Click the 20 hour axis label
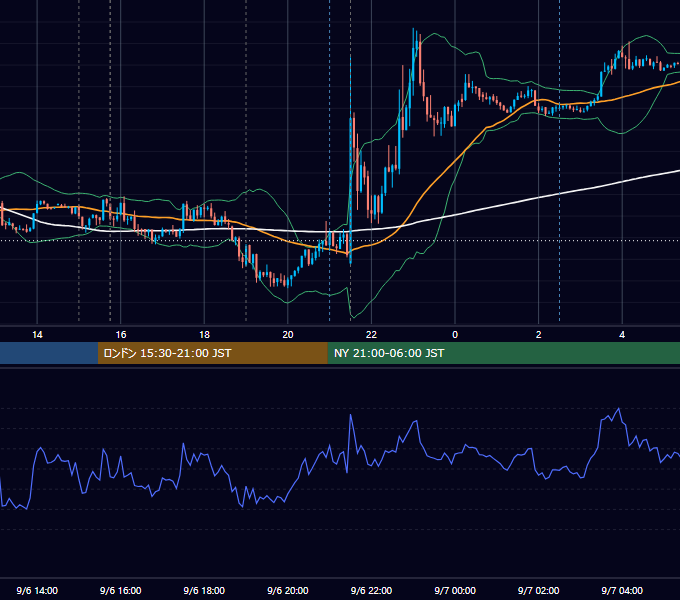680x600 pixels. (288, 335)
